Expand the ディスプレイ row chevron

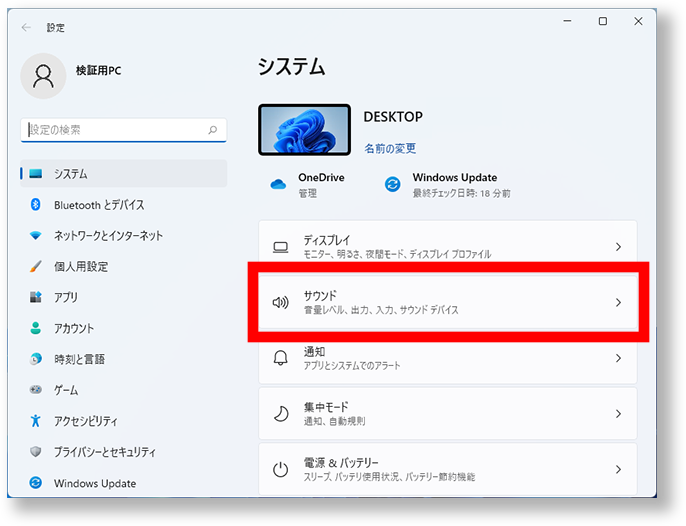(x=618, y=247)
